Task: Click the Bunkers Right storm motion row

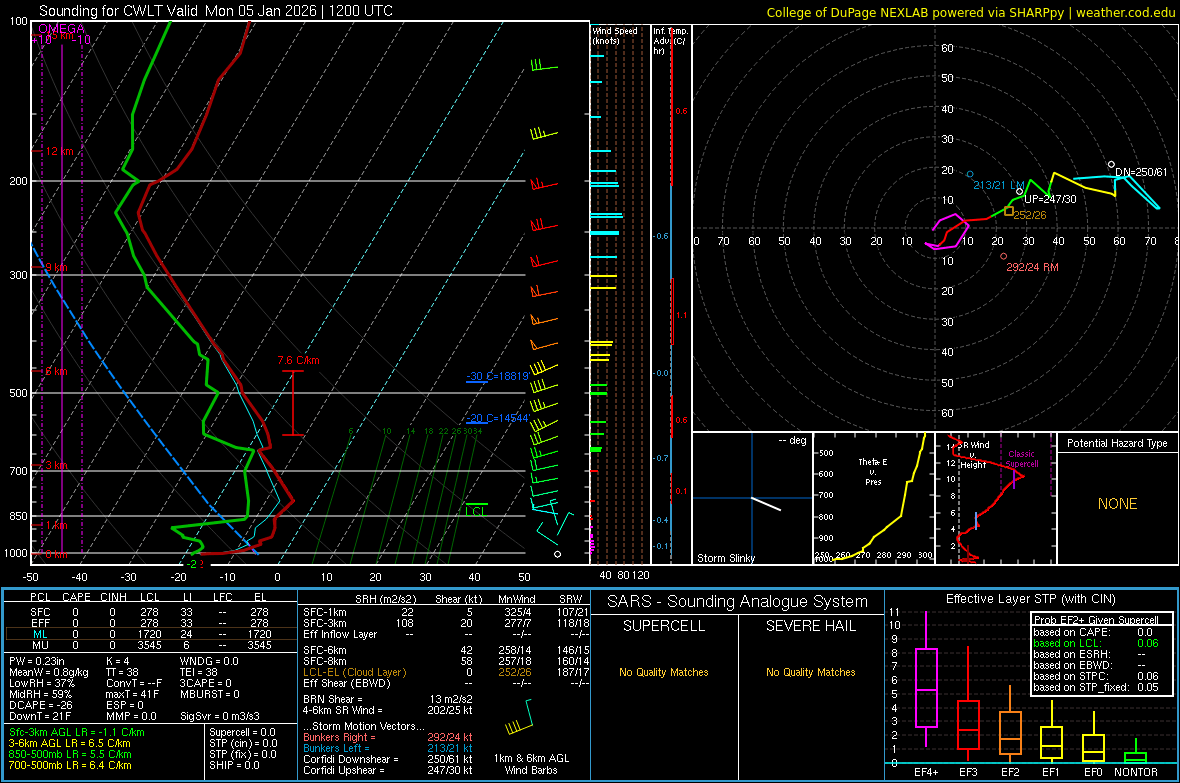Action: click(x=388, y=737)
